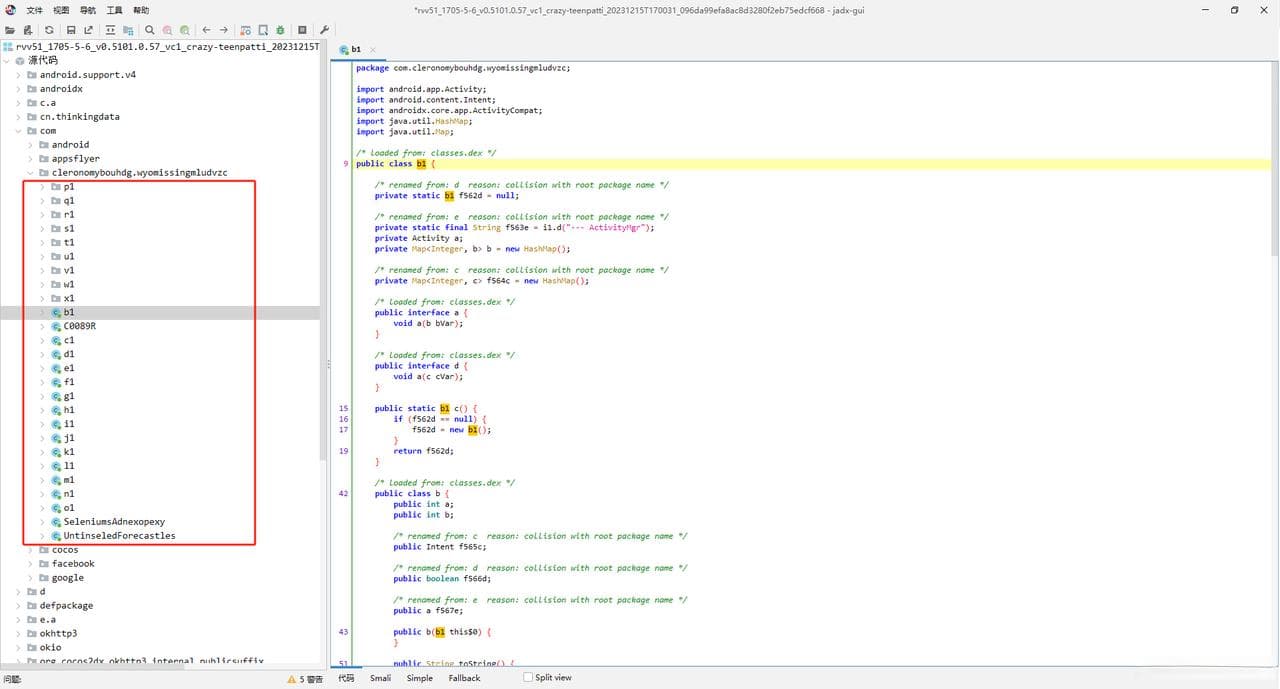Switch to the Smali view tab

click(x=381, y=678)
